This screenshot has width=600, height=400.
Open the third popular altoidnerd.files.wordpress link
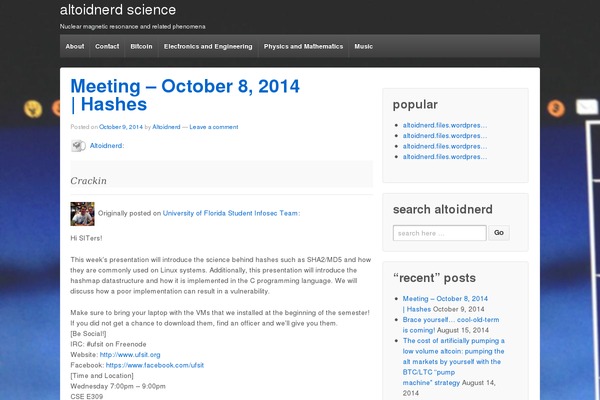click(445, 146)
